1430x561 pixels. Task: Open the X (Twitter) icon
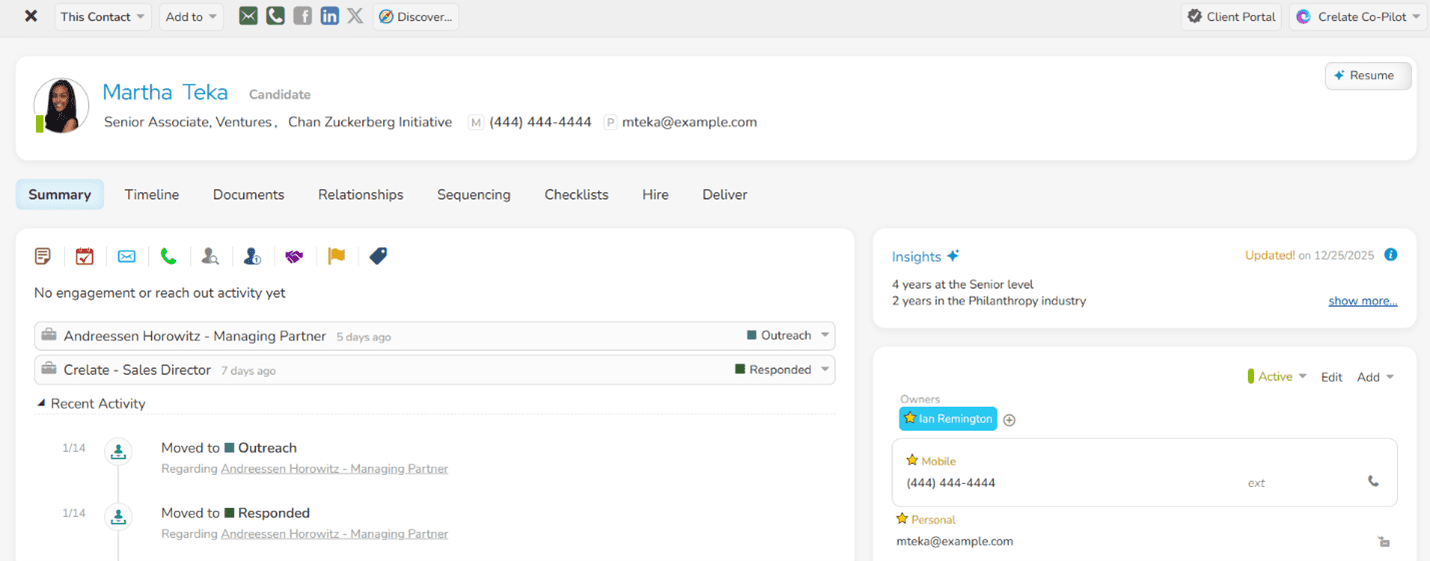pos(355,16)
